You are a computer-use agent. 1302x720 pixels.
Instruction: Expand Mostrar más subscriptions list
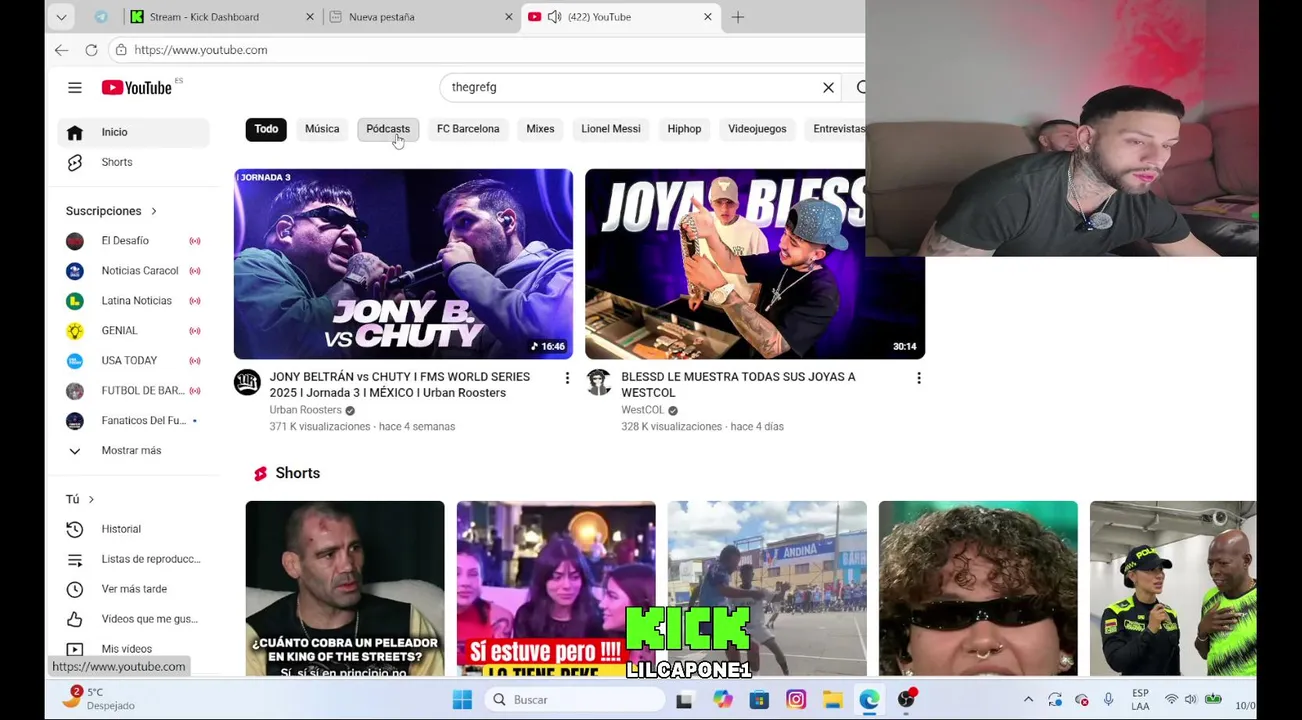pyautogui.click(x=135, y=451)
